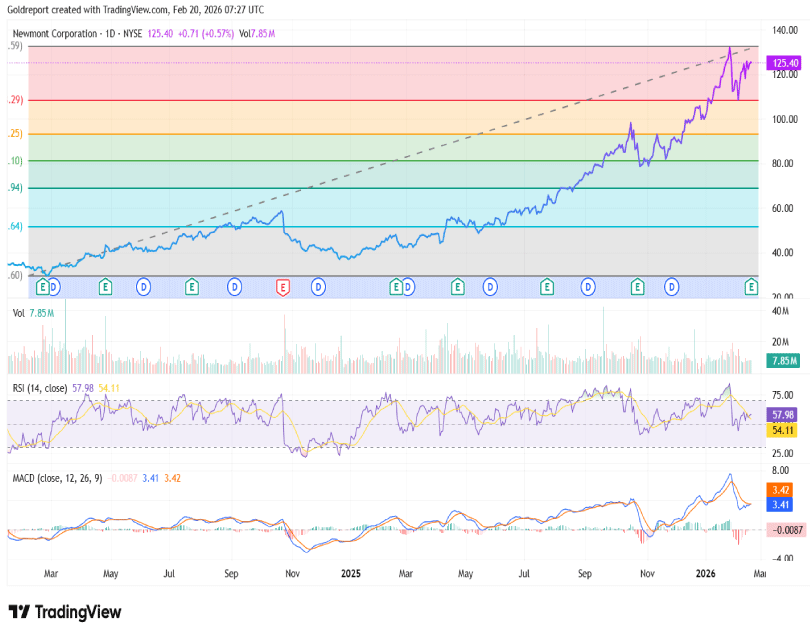Click the TradingView logo at bottom left
This screenshot has height=627, width=810.
click(65, 611)
